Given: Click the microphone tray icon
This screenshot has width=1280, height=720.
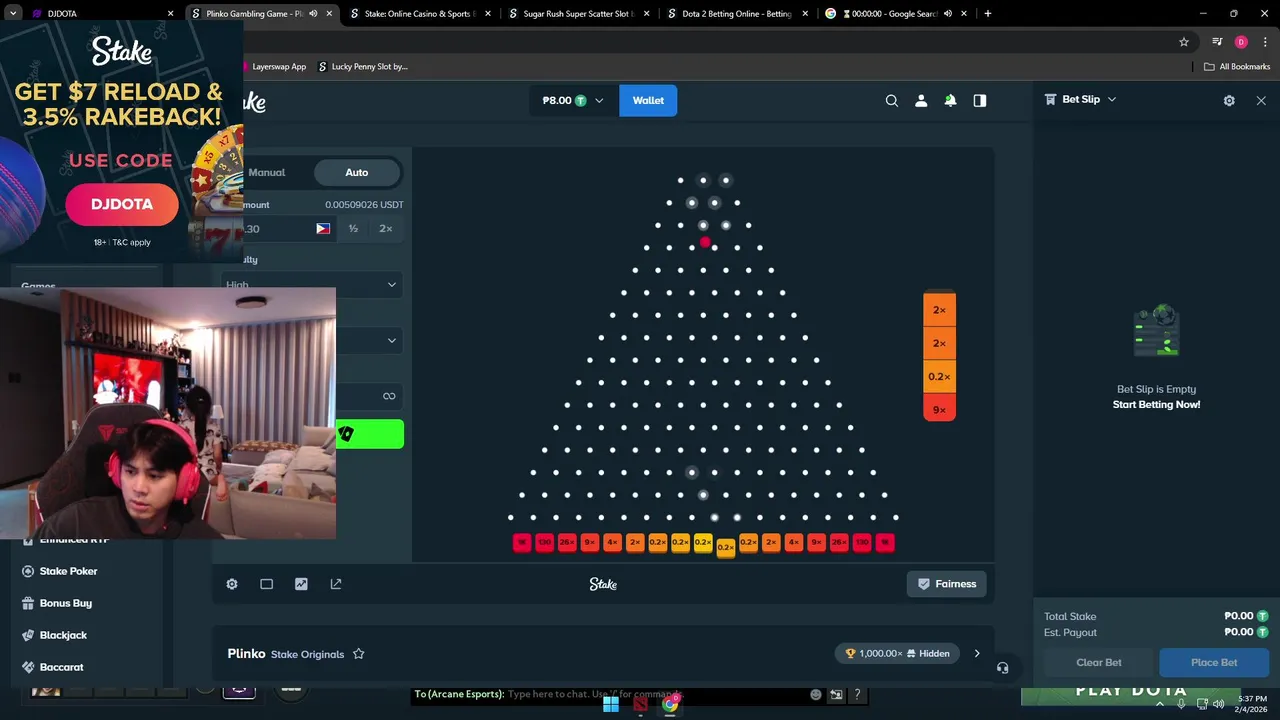Looking at the screenshot, I should [x=1181, y=704].
